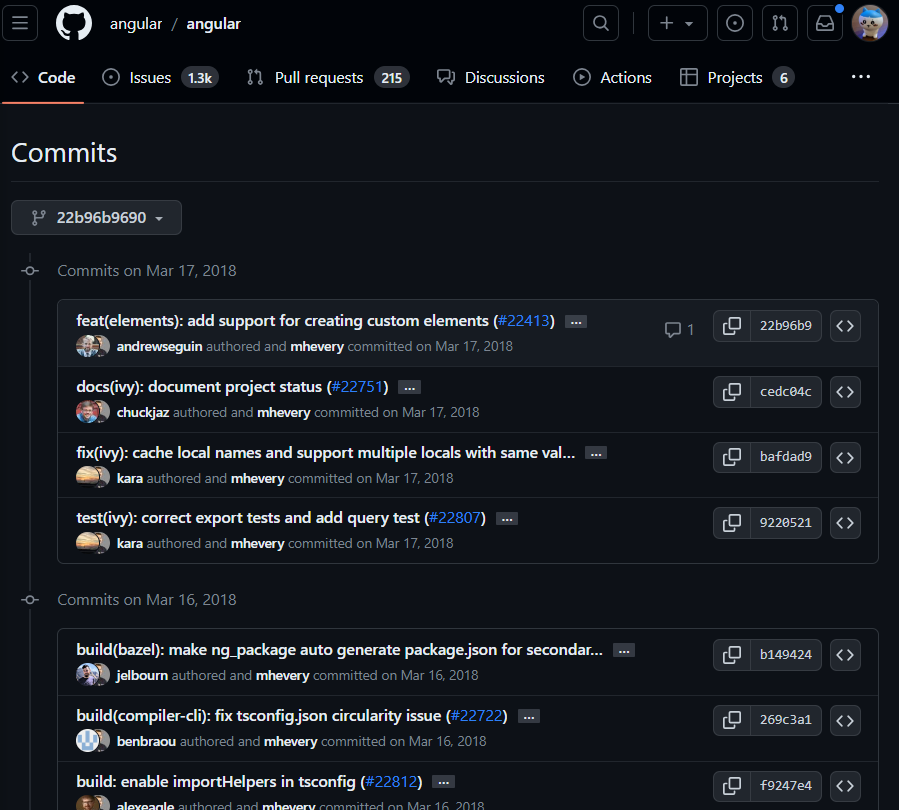Switch to the Projects tab

[x=737, y=77]
